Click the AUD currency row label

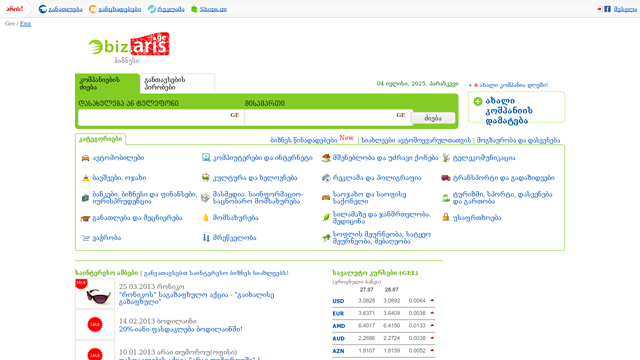point(339,338)
